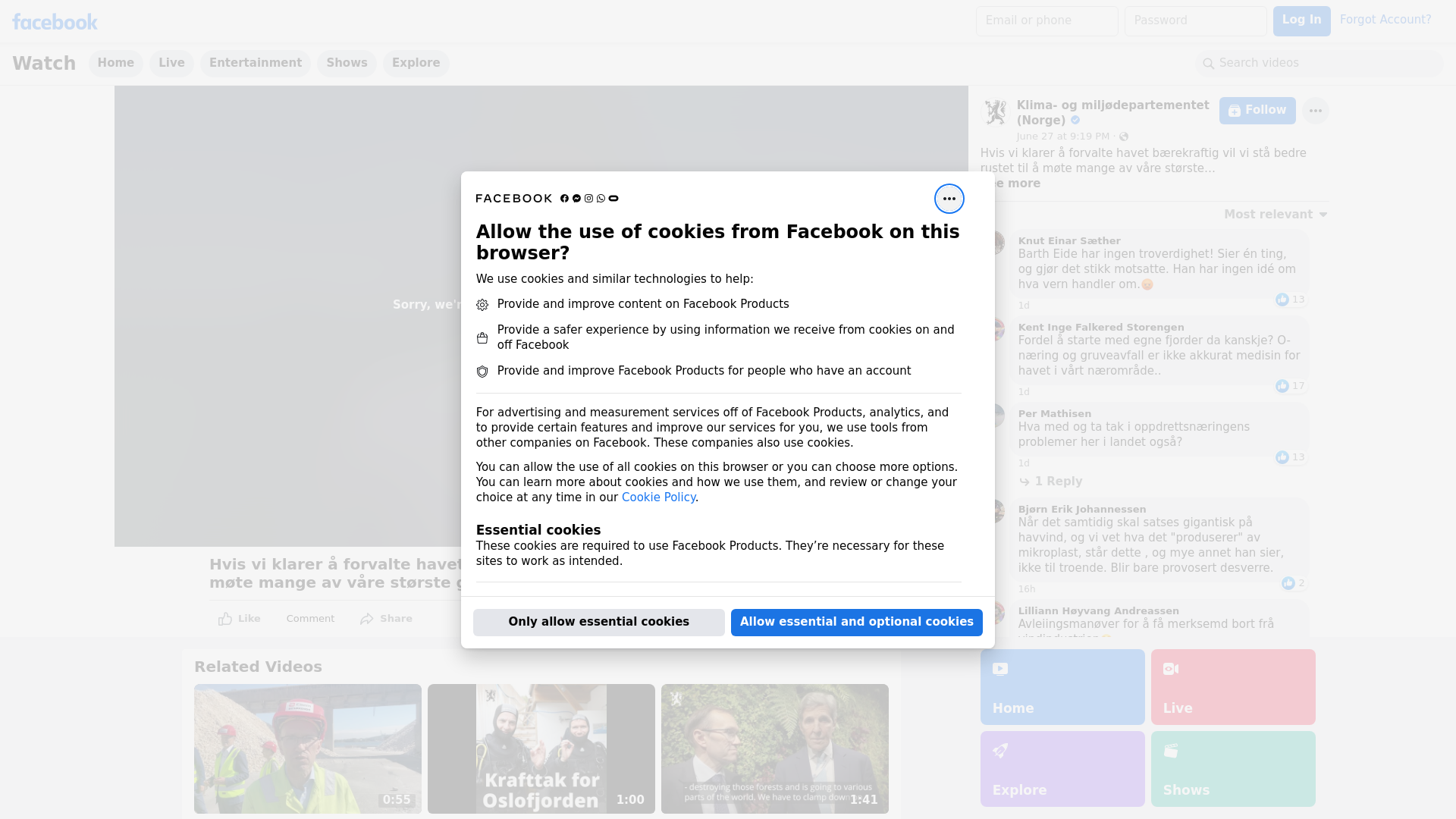Select the Shows tab

(x=347, y=63)
